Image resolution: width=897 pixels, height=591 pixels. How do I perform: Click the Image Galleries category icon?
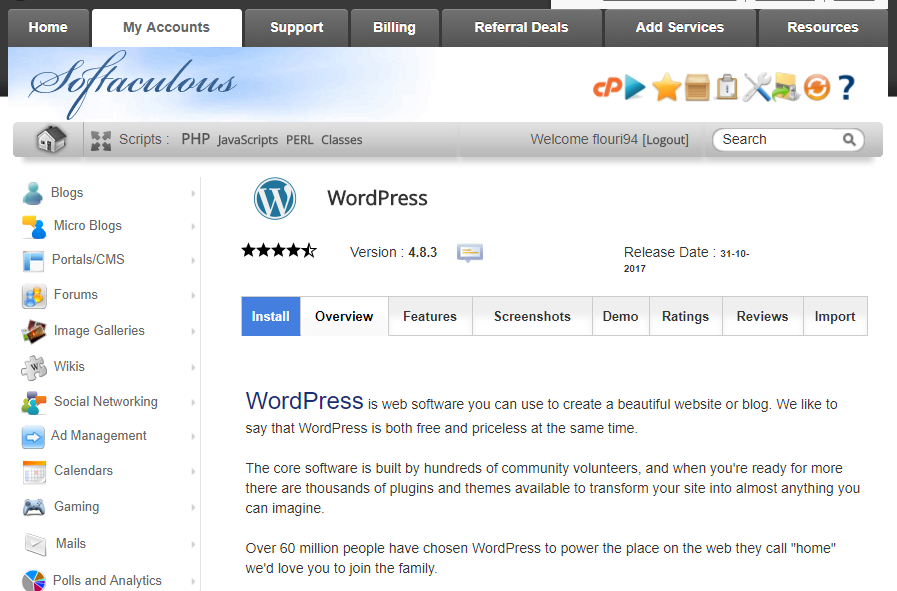34,331
